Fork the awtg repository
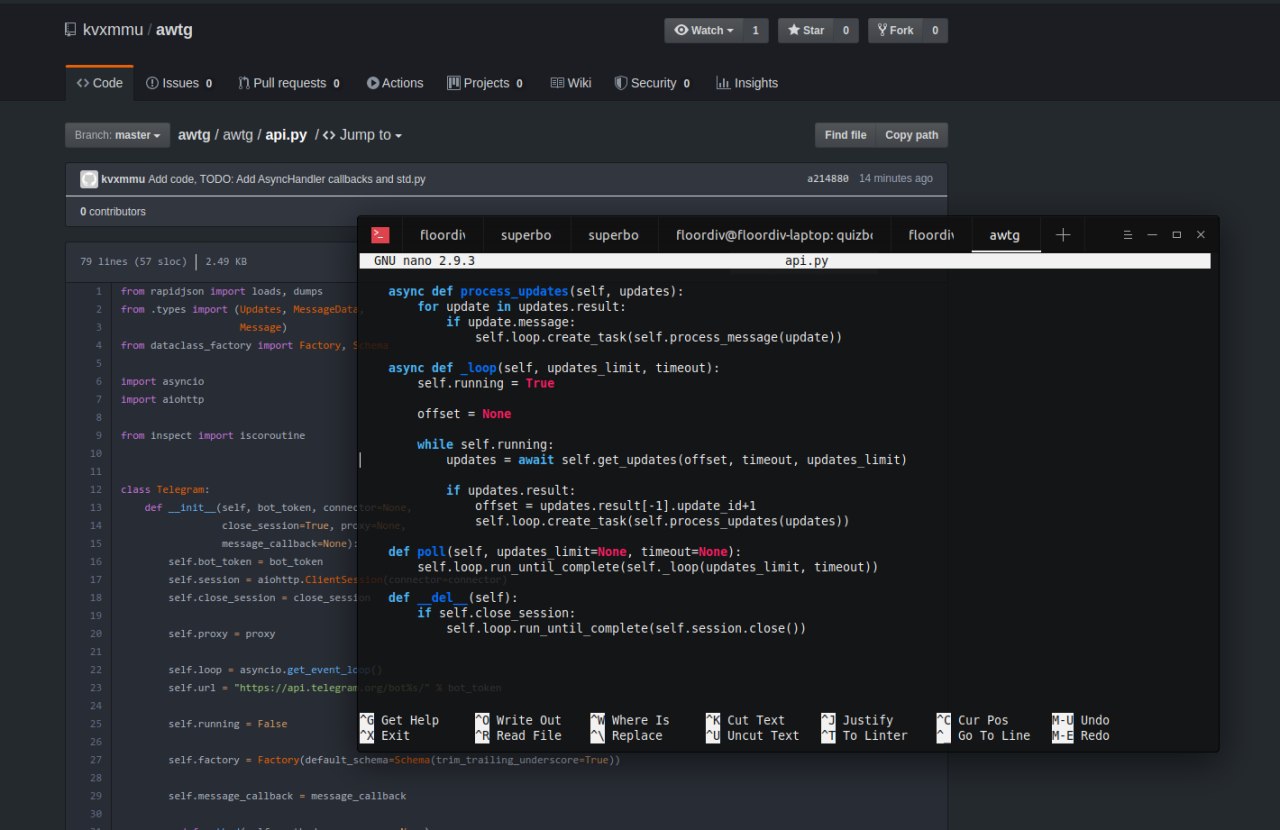Viewport: 1280px width, 830px height. [x=895, y=30]
